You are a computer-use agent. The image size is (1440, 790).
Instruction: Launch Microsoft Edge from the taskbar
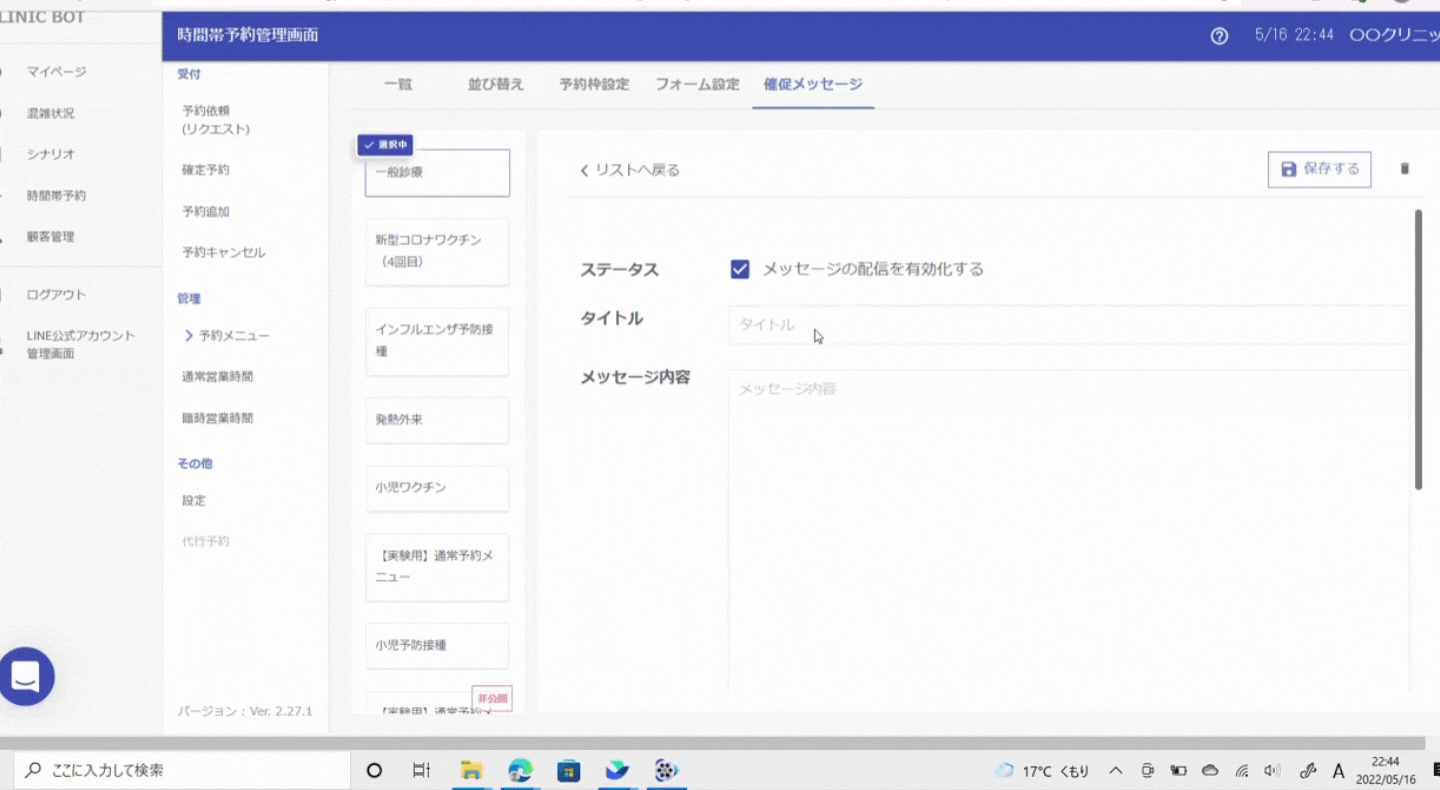click(x=520, y=770)
